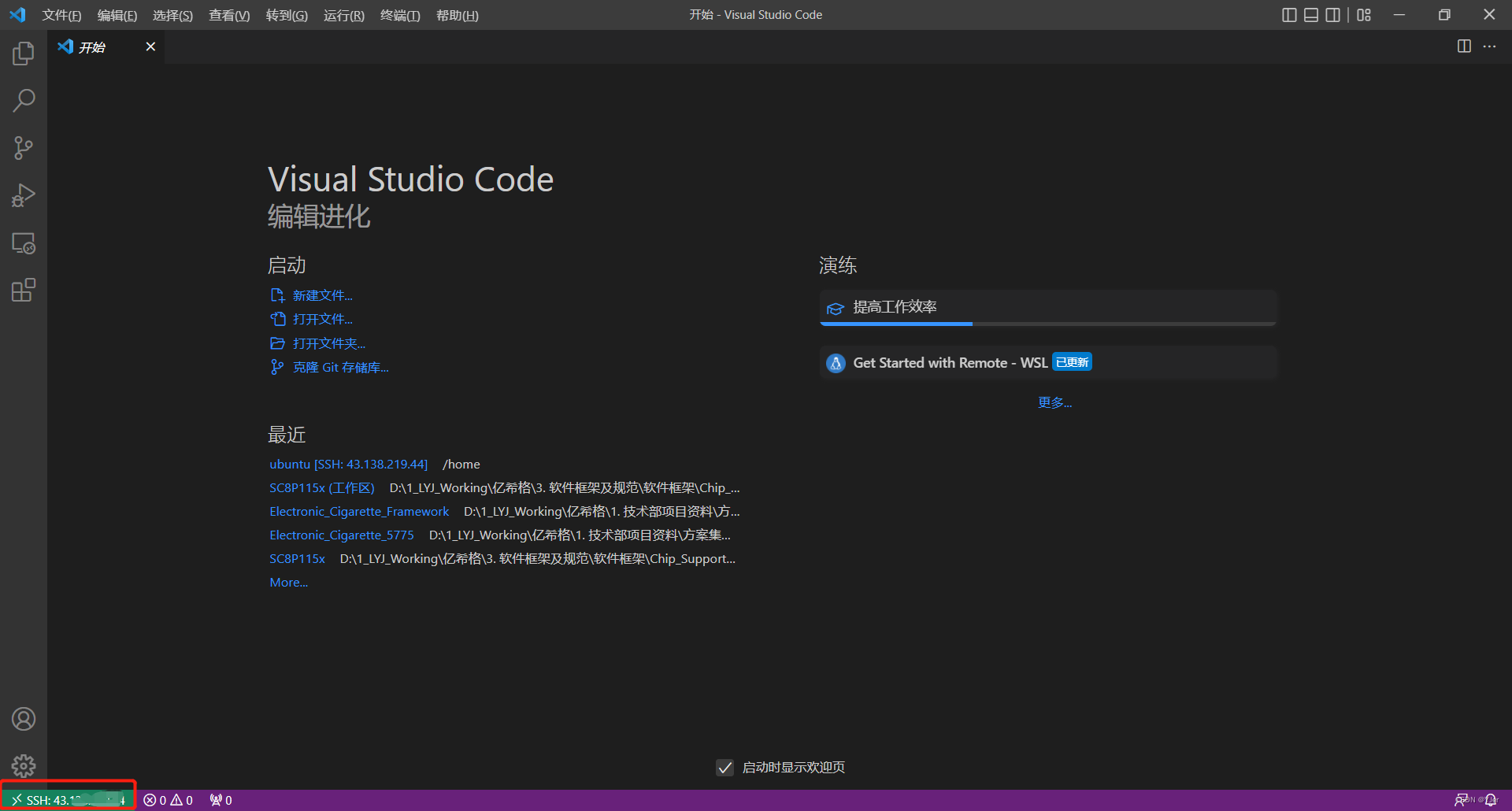The width and height of the screenshot is (1512, 811).
Task: Open recent SC8P115x (工作区) workspace
Action: point(322,487)
